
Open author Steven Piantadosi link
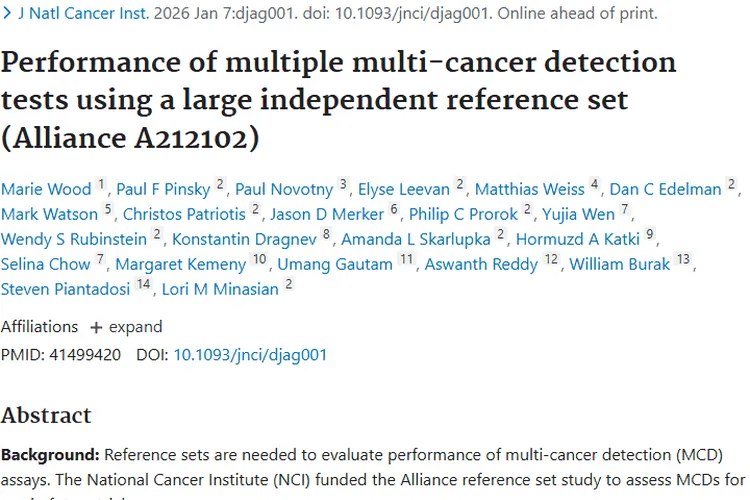click(65, 289)
